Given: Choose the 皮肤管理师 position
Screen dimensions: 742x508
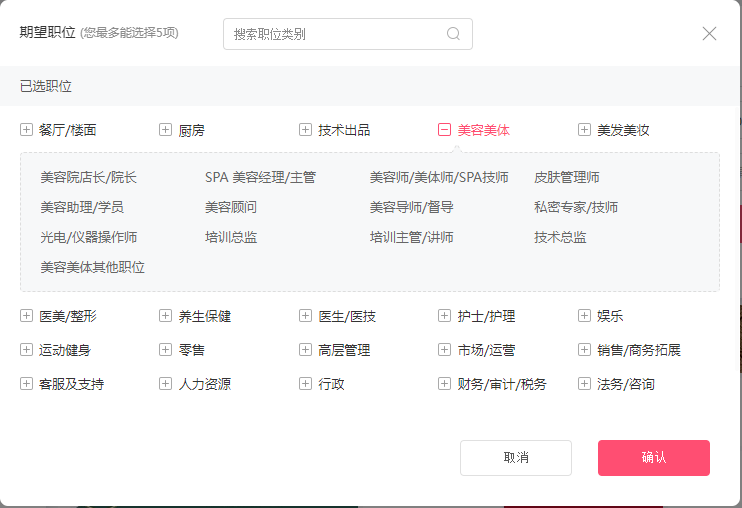Looking at the screenshot, I should pos(566,178).
